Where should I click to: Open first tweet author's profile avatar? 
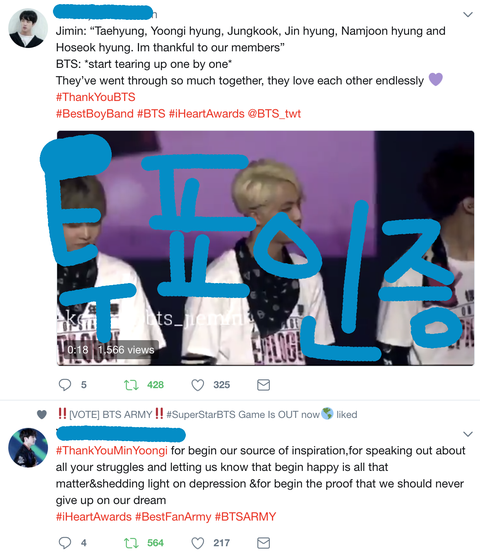click(x=28, y=28)
